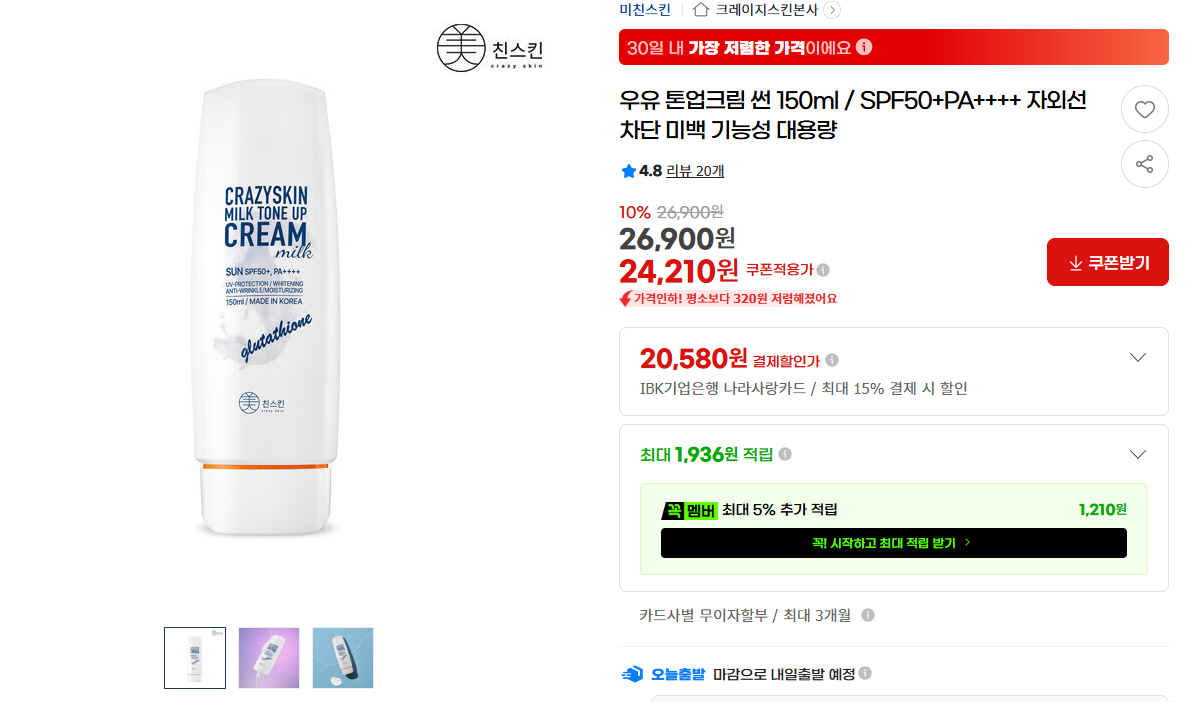The height and width of the screenshot is (702, 1192).
Task: Click the heart wishlist icon
Action: click(1144, 110)
